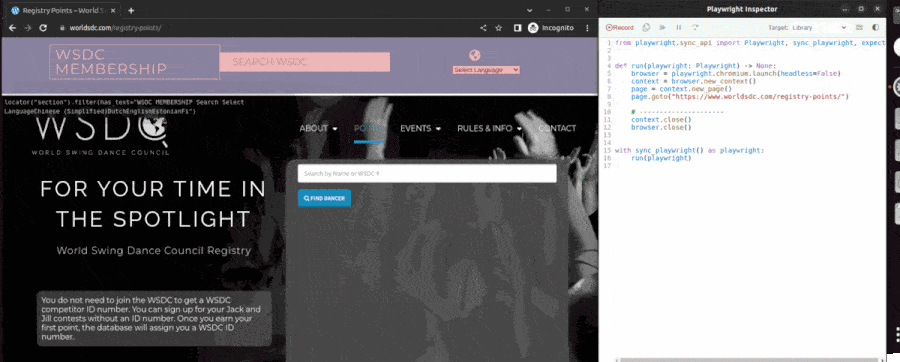Go forward in the browser
Screen dimensions: 900x362
[x=28, y=28]
